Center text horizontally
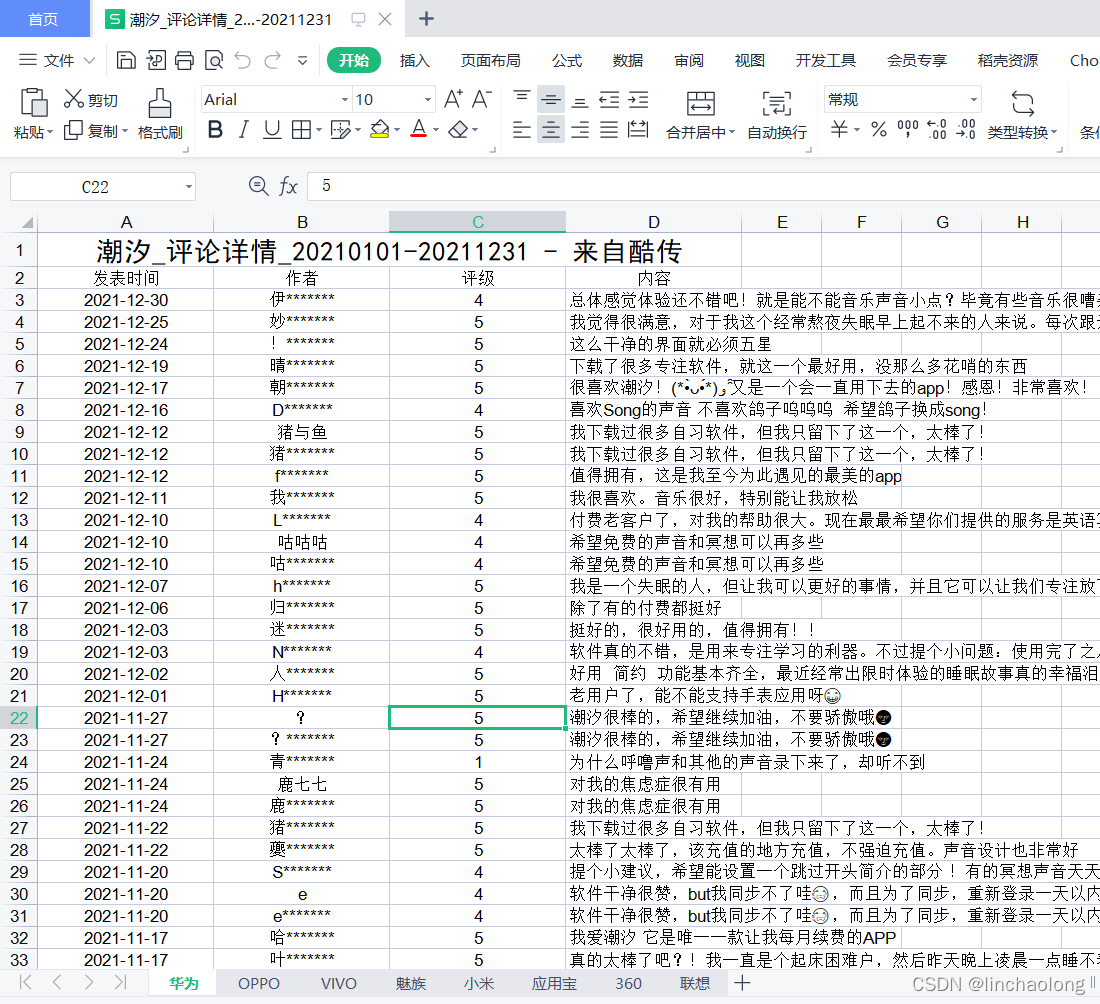This screenshot has width=1100, height=1004. tap(551, 130)
